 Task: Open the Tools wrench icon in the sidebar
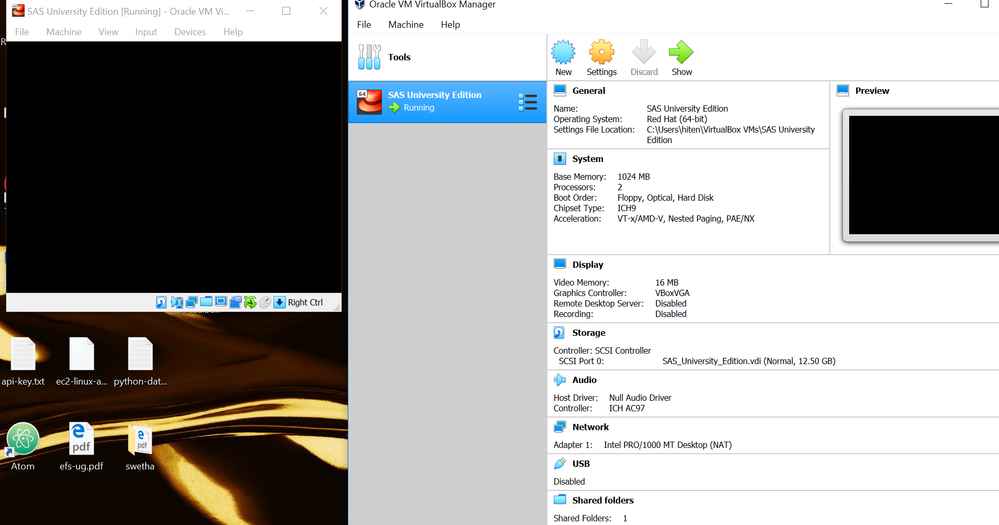coord(369,57)
